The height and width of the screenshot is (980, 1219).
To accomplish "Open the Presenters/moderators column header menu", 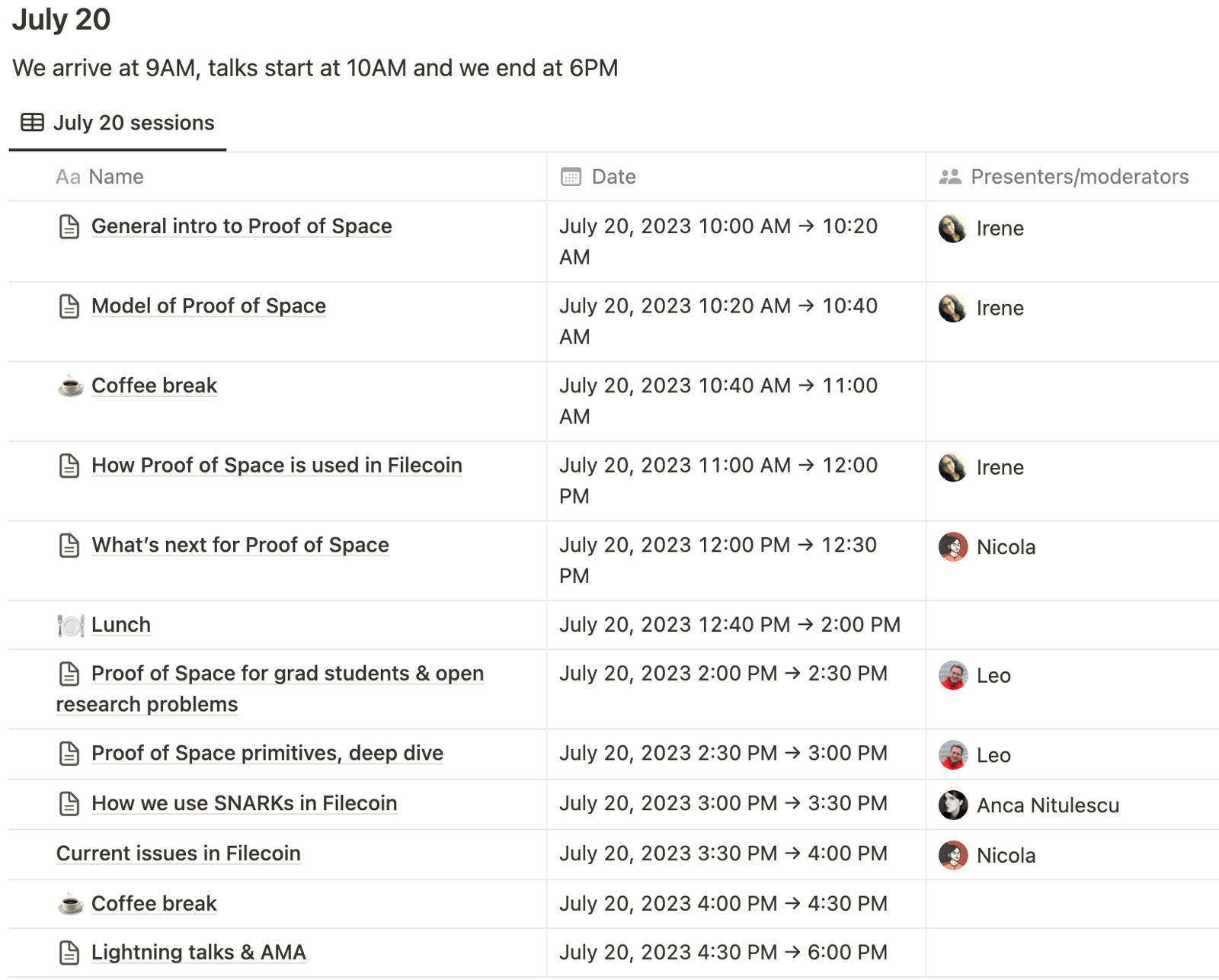I will tap(1079, 177).
